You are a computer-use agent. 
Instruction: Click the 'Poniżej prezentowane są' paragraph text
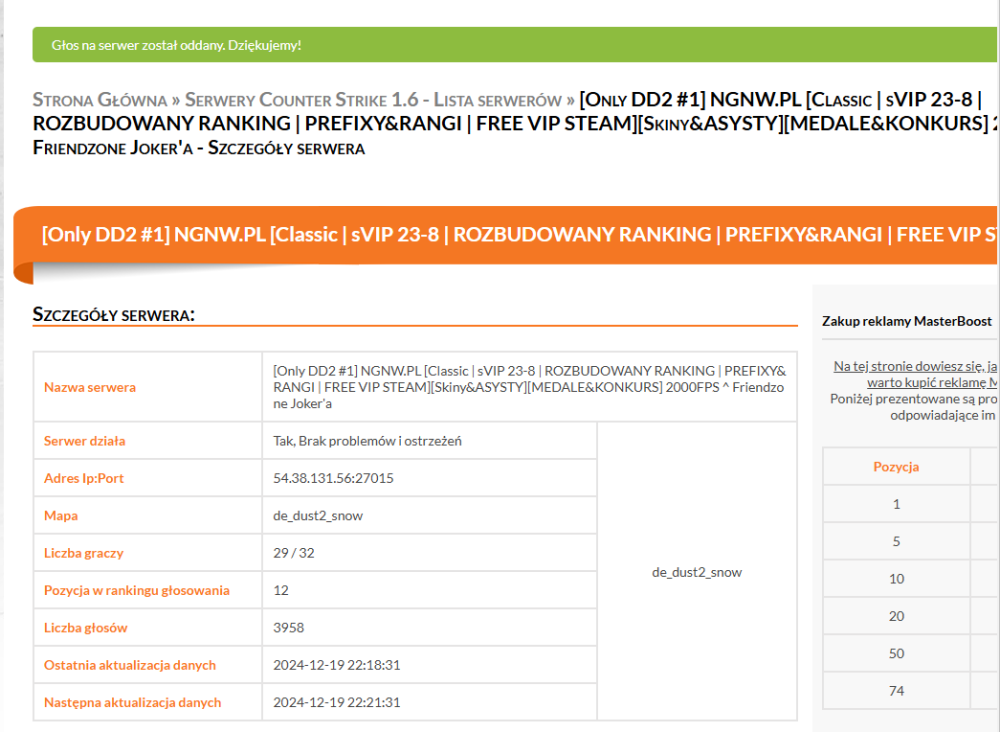click(x=913, y=407)
